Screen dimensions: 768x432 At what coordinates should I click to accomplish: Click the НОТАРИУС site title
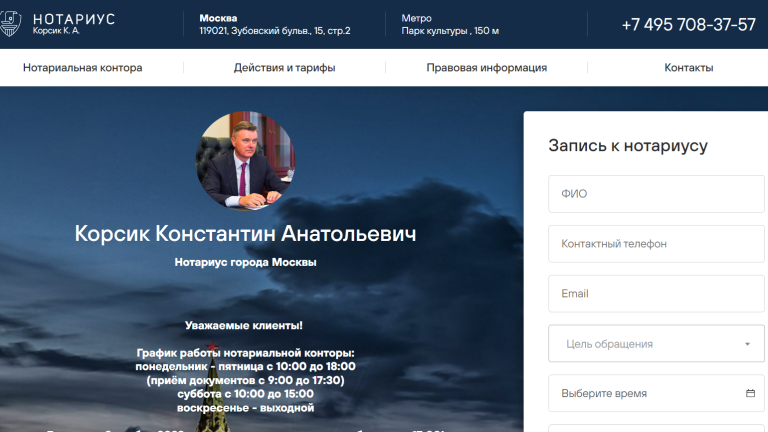point(74,19)
